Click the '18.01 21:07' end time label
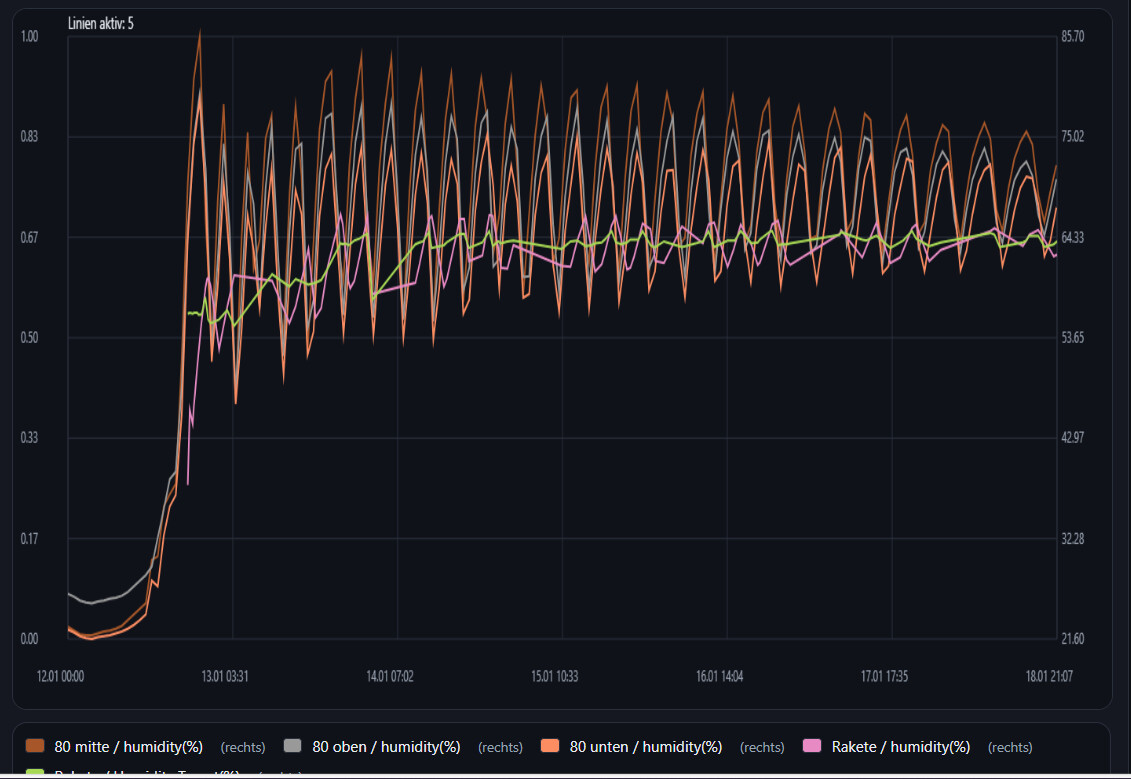Image resolution: width=1131 pixels, height=779 pixels. click(1049, 677)
